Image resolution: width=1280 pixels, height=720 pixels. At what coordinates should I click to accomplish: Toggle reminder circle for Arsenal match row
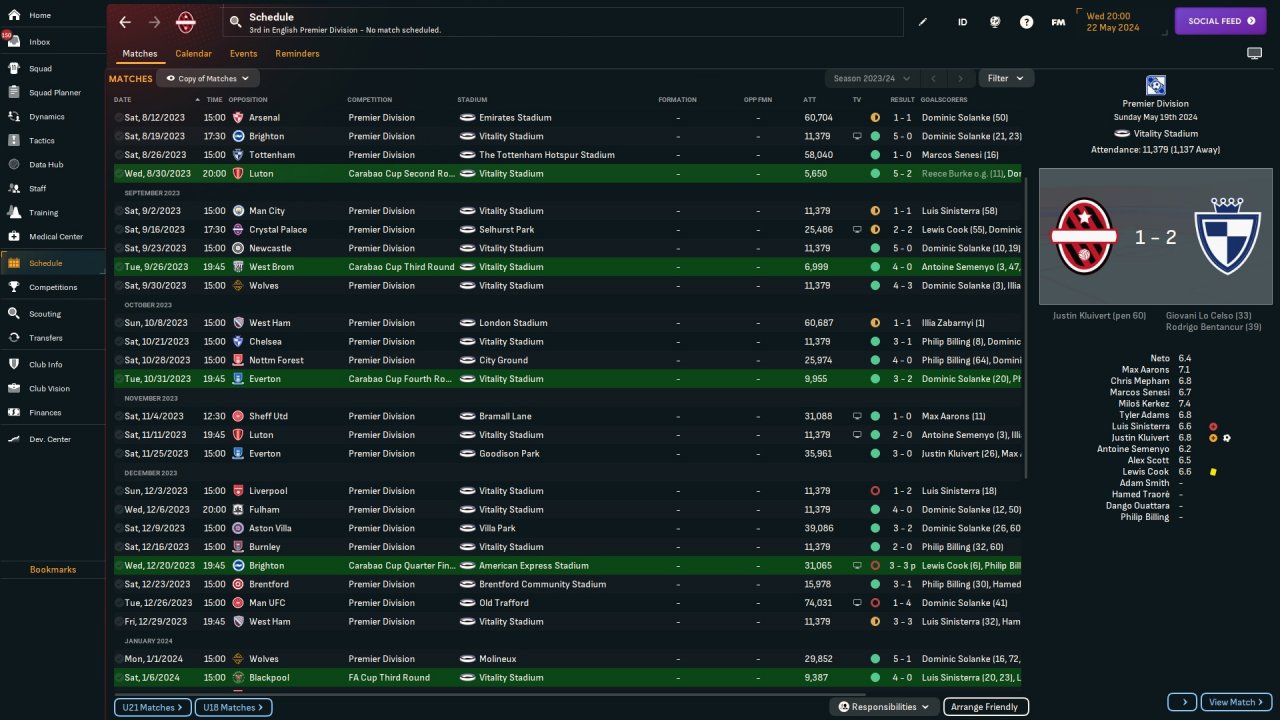(119, 117)
